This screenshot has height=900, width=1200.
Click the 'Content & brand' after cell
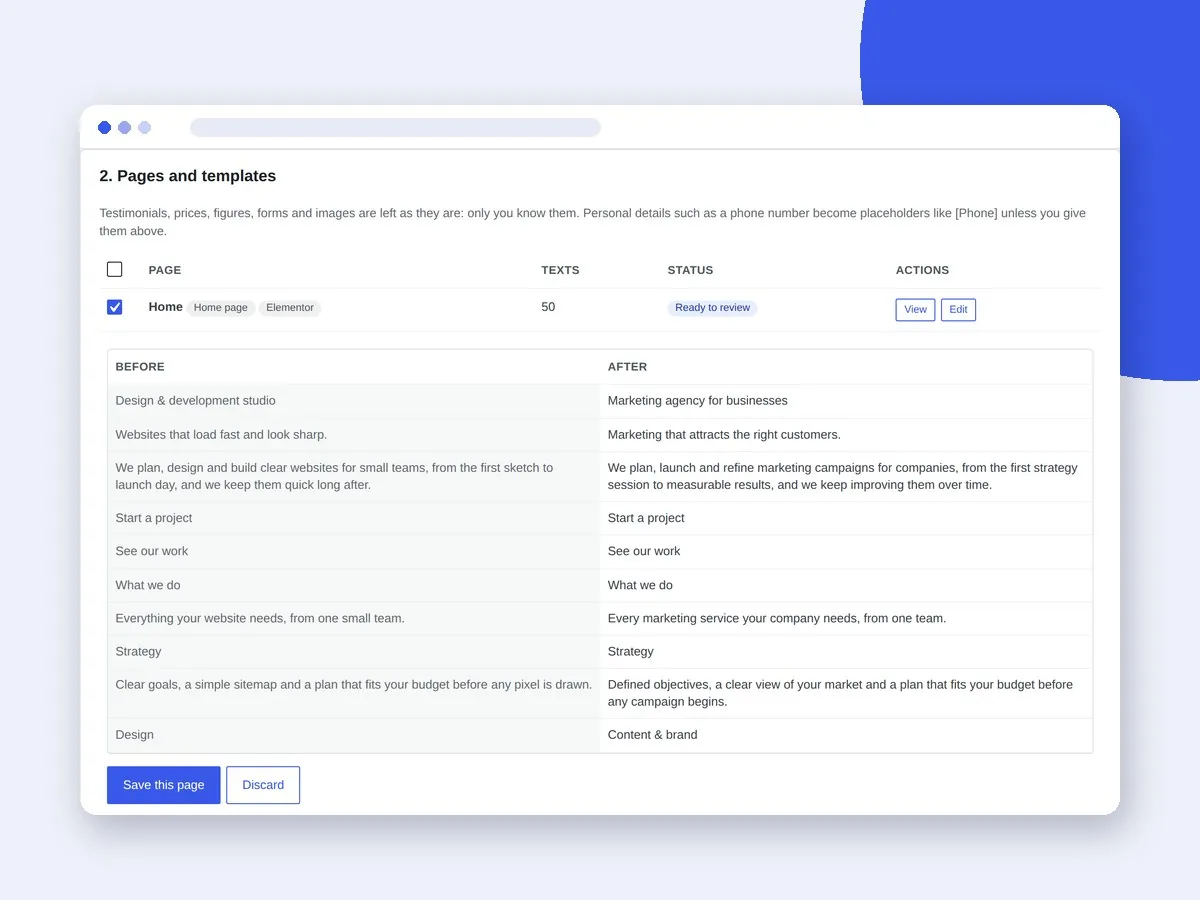pyautogui.click(x=846, y=735)
